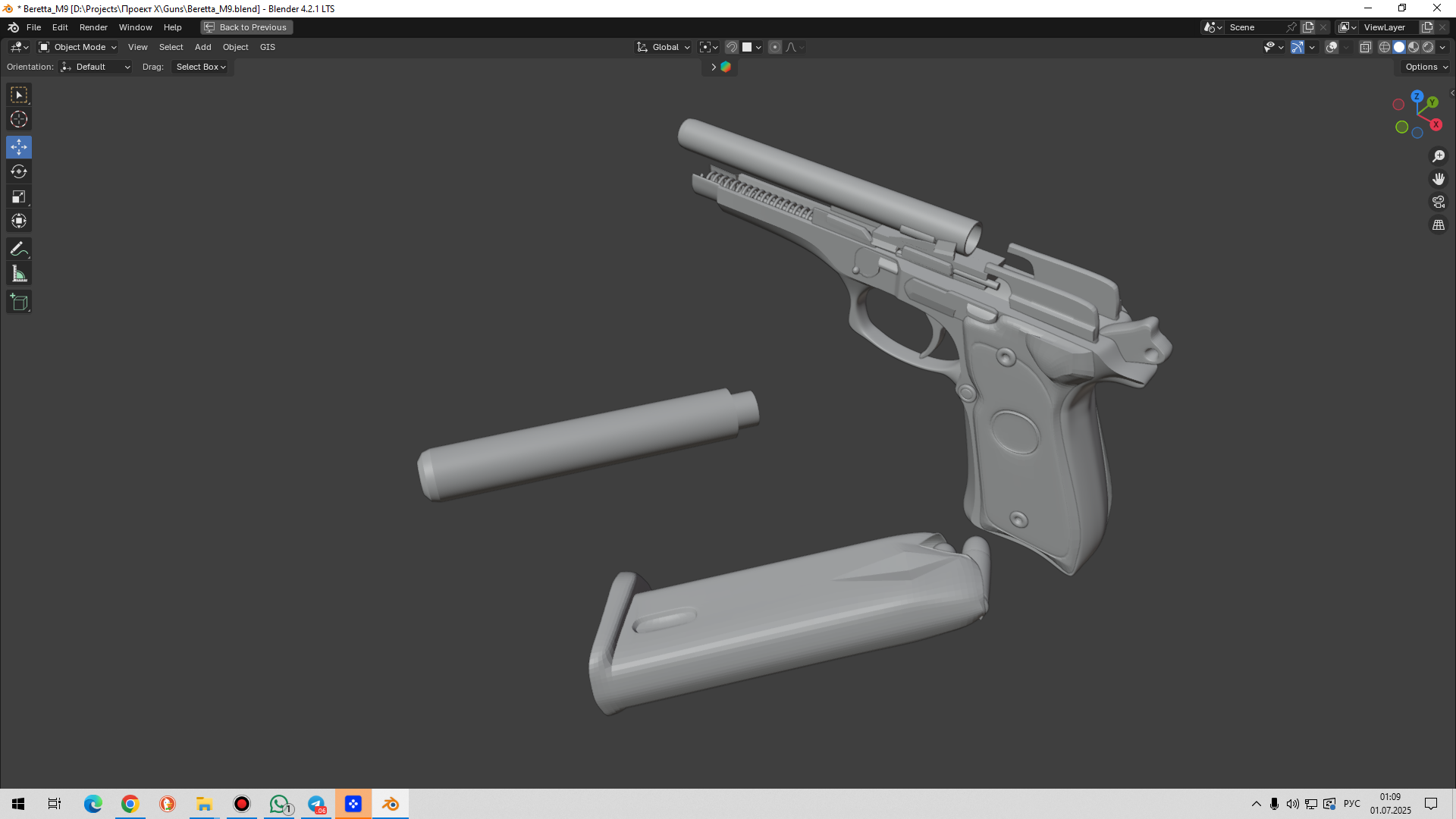1456x819 pixels.
Task: Switch perspective/orthographic view icon
Action: [x=1438, y=225]
